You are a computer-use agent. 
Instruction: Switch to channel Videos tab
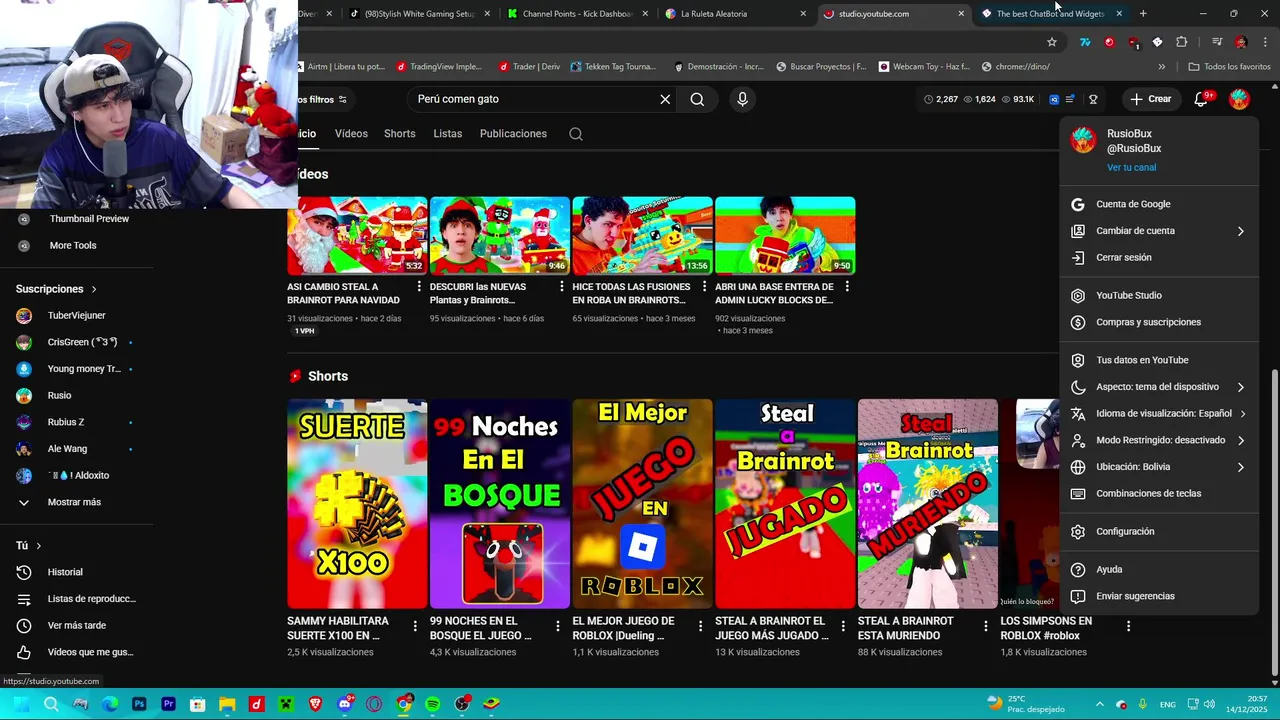(351, 134)
